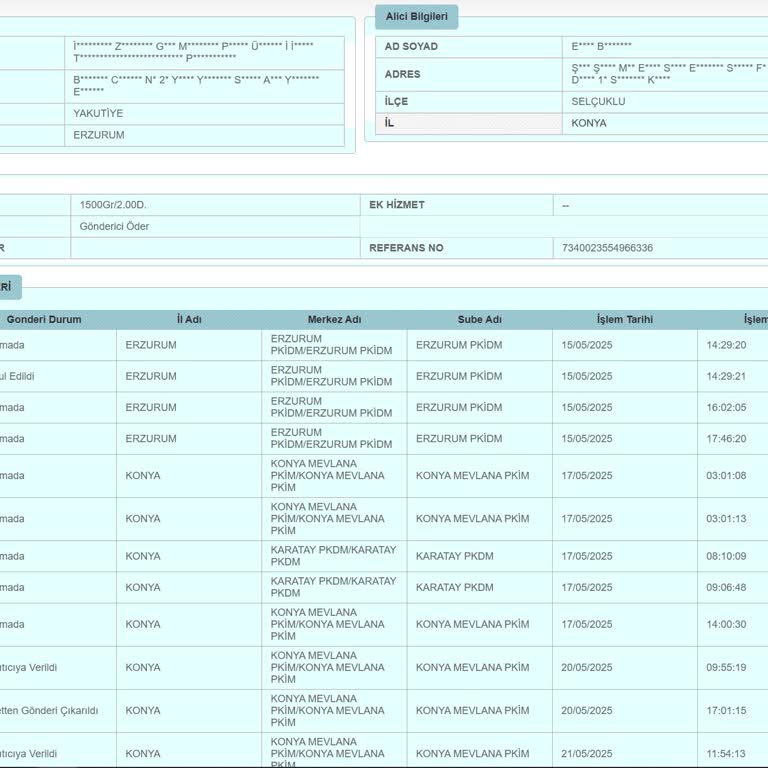This screenshot has height=768, width=768.
Task: Click the REFERANS NO label cell
Action: pyautogui.click(x=456, y=248)
